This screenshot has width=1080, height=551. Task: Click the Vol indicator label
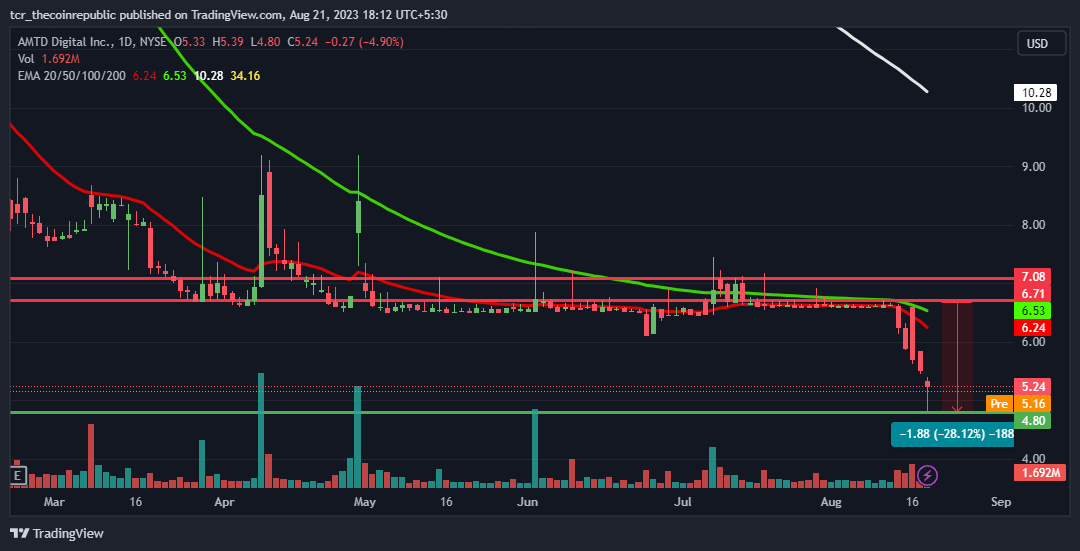tap(26, 59)
